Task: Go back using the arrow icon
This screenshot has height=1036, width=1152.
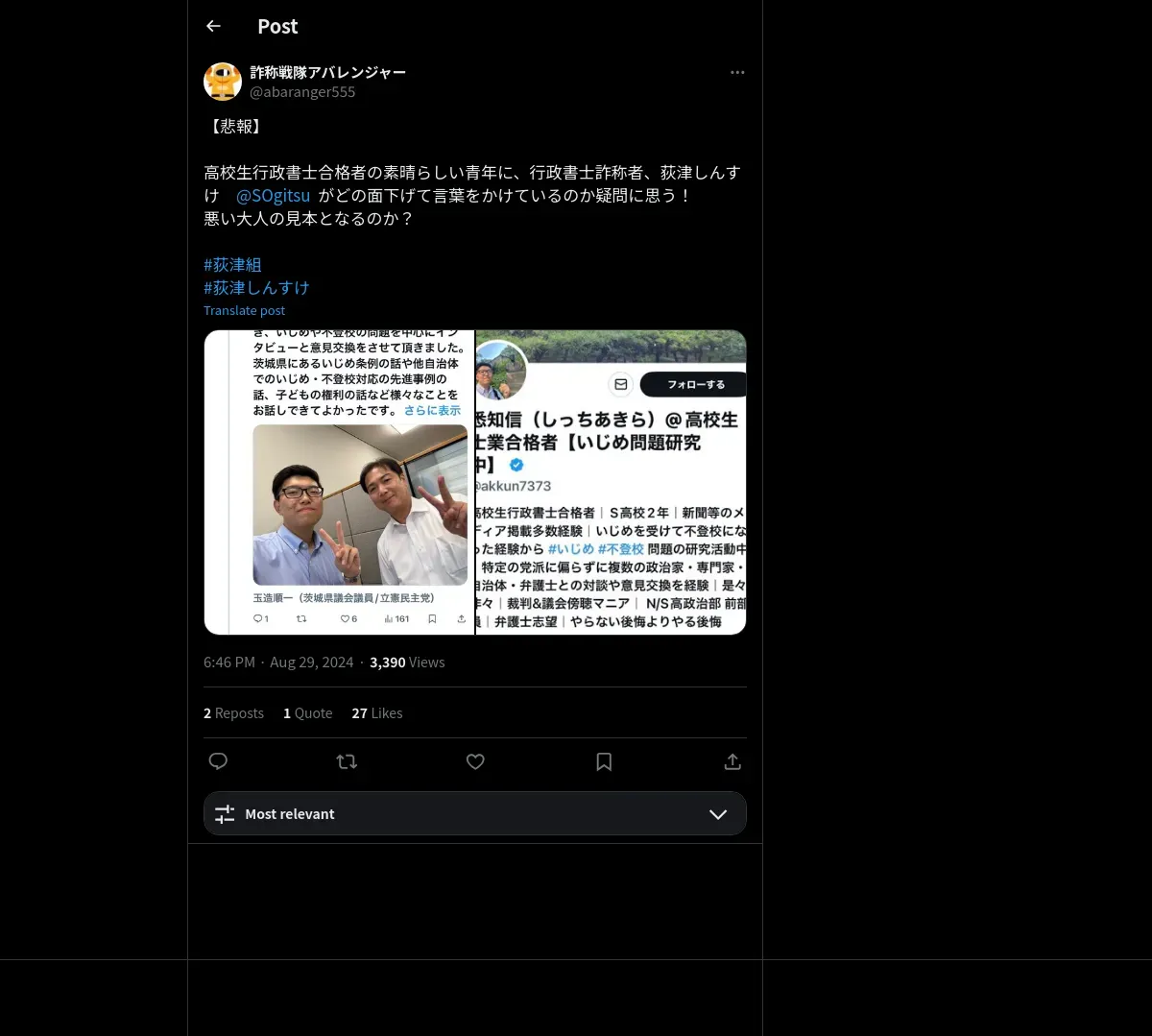Action: (x=213, y=26)
